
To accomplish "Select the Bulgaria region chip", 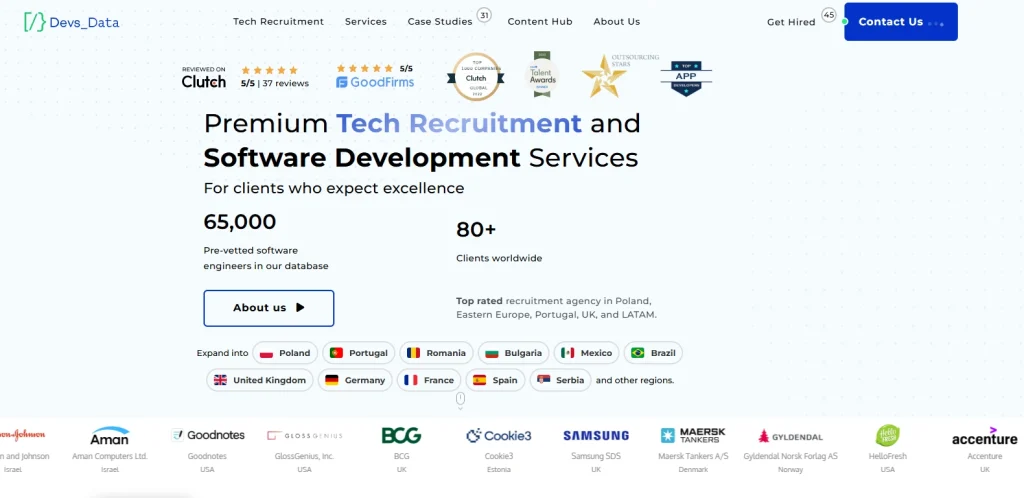I will (513, 353).
